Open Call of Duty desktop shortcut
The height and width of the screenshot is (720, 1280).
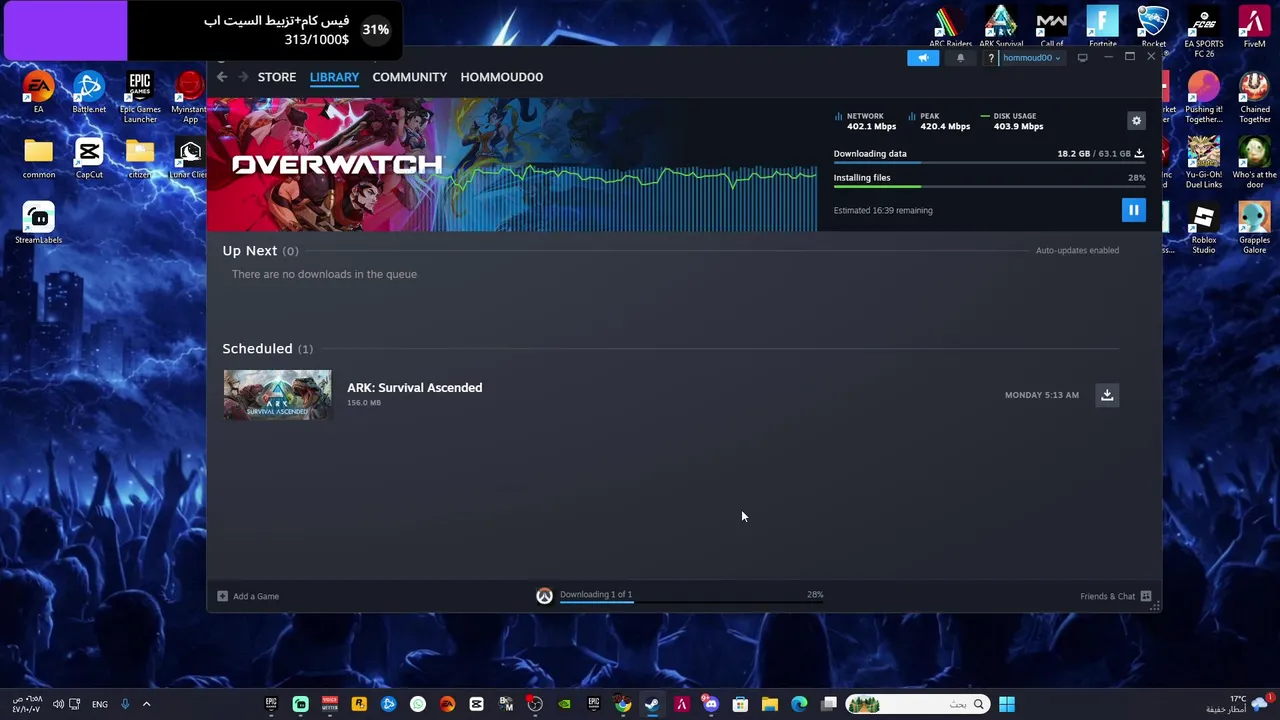click(x=1052, y=28)
